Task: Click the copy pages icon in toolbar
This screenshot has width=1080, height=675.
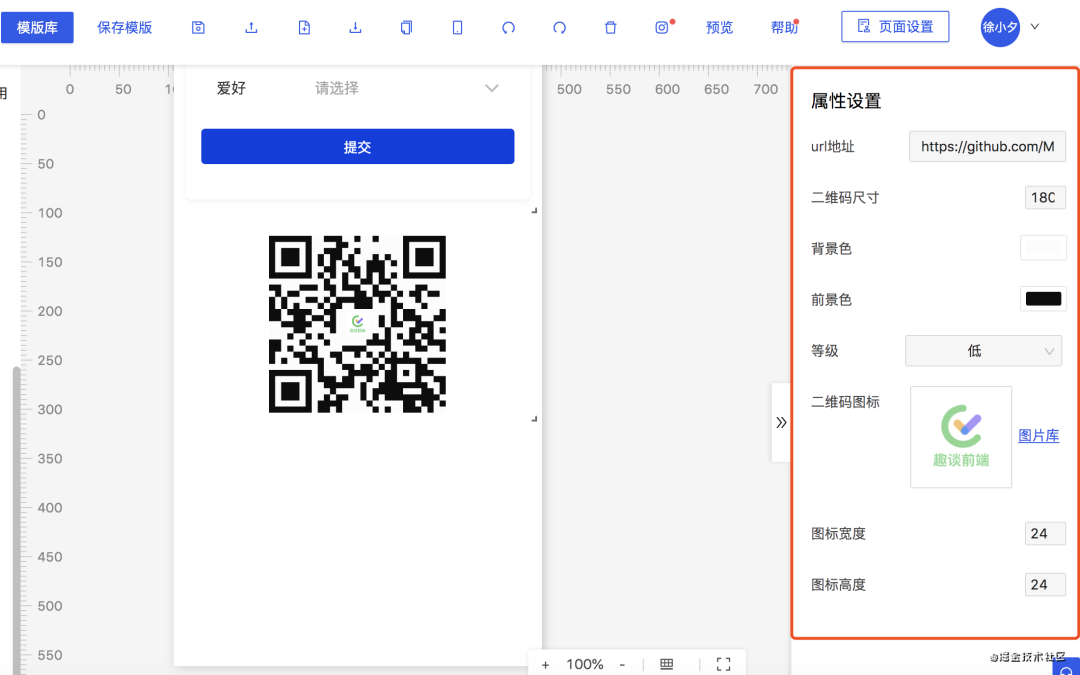Action: click(406, 28)
